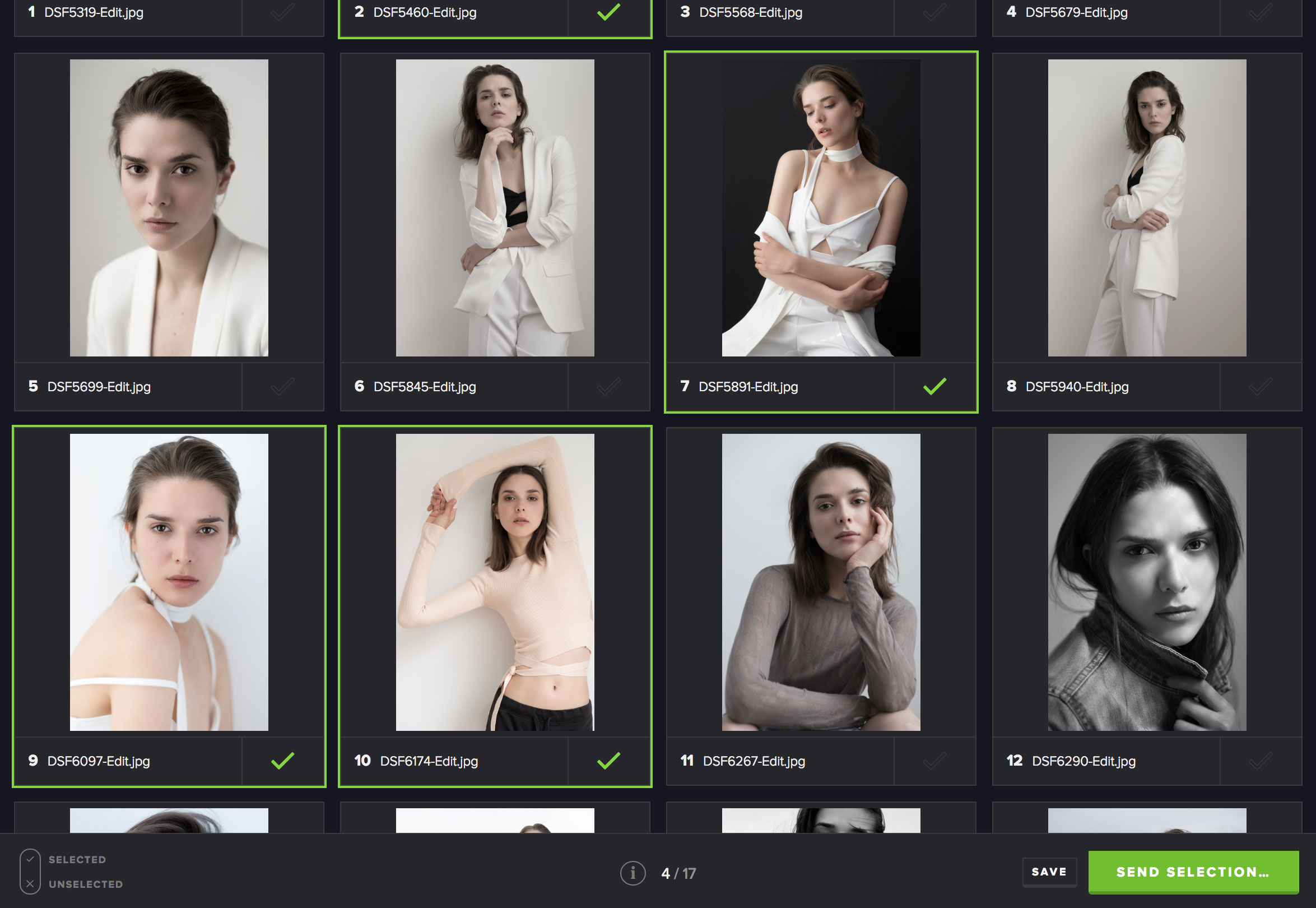Click filename DSF5679-Edit.jpg
Screen dimensions: 1316x908
click(1077, 12)
